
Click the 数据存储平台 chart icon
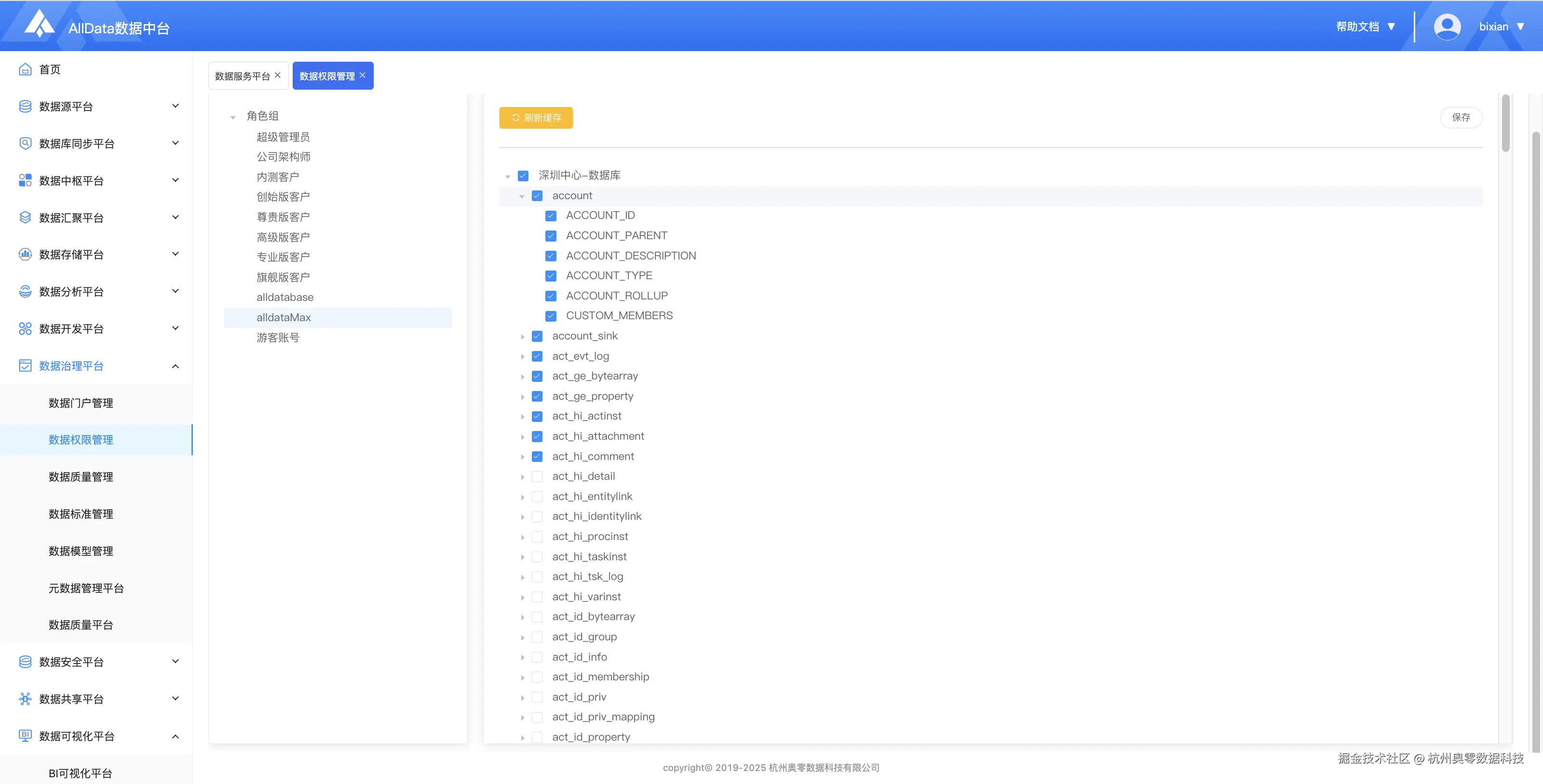[25, 255]
